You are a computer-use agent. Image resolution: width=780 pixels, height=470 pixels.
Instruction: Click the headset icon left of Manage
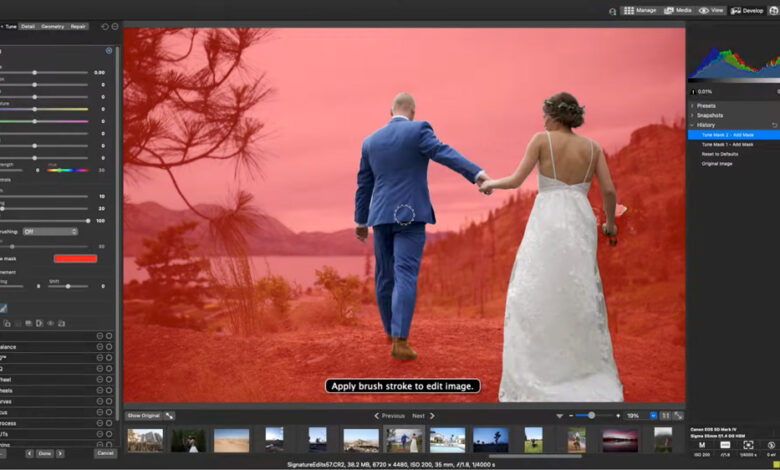coord(612,11)
